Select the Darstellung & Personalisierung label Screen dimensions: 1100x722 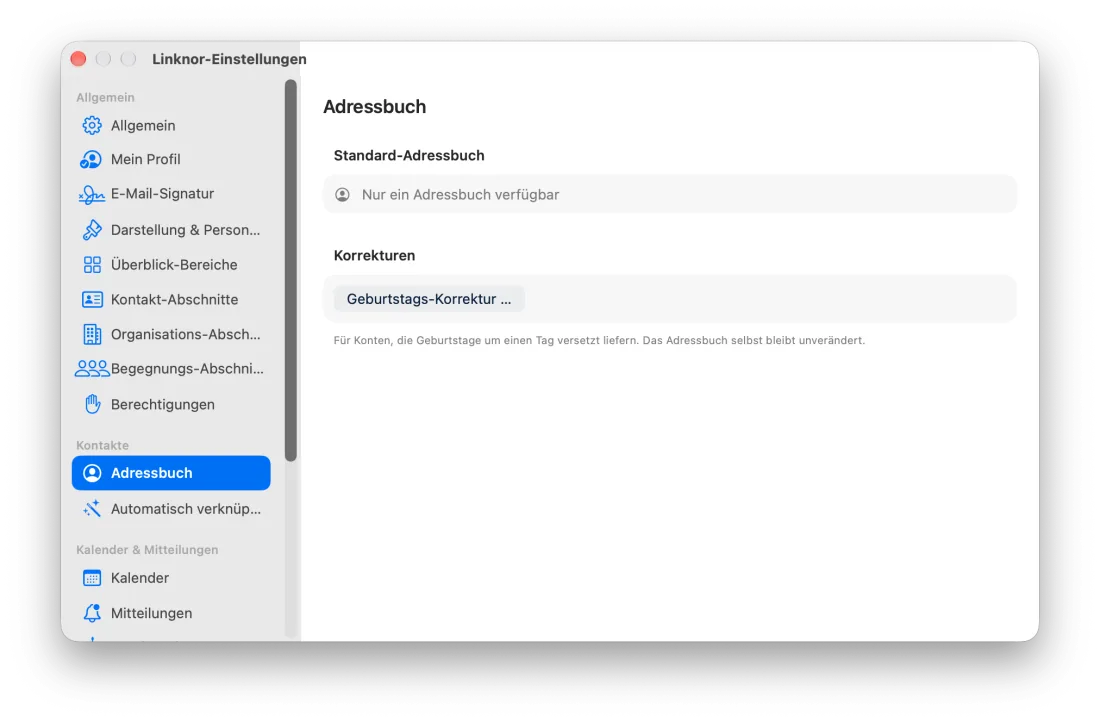coord(185,229)
